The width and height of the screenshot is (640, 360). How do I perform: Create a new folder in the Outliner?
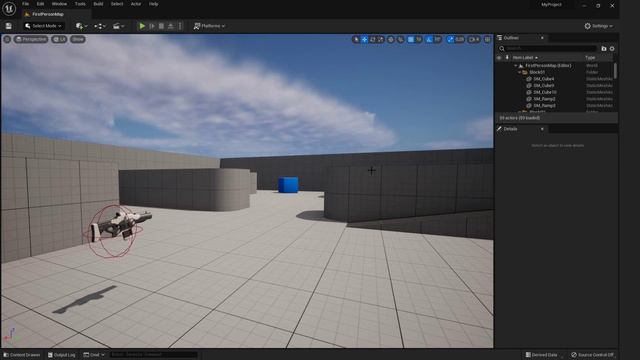(x=604, y=49)
